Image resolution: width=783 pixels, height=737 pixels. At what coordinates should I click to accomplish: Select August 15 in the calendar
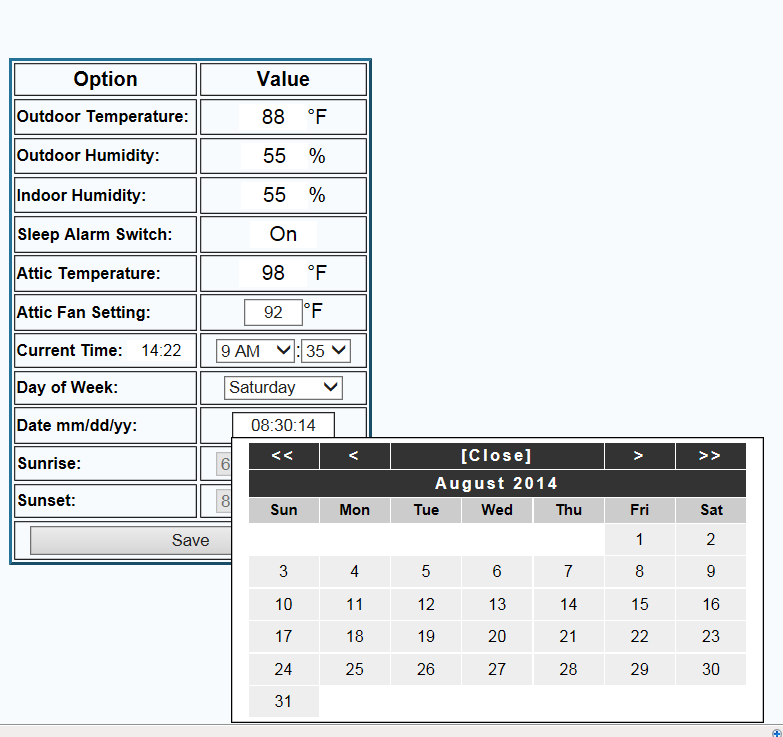[640, 604]
